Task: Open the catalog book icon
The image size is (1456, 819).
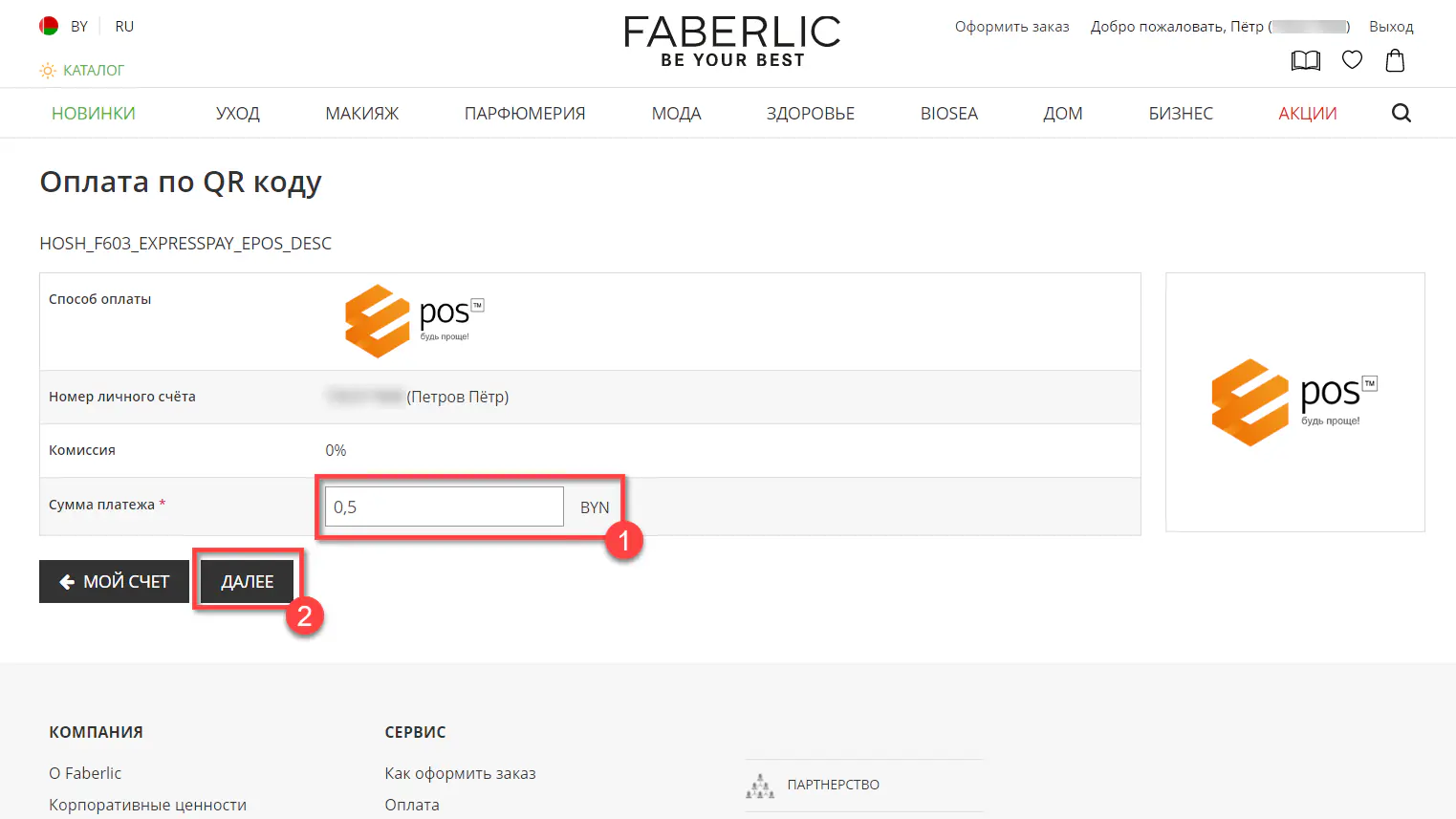Action: click(1305, 61)
